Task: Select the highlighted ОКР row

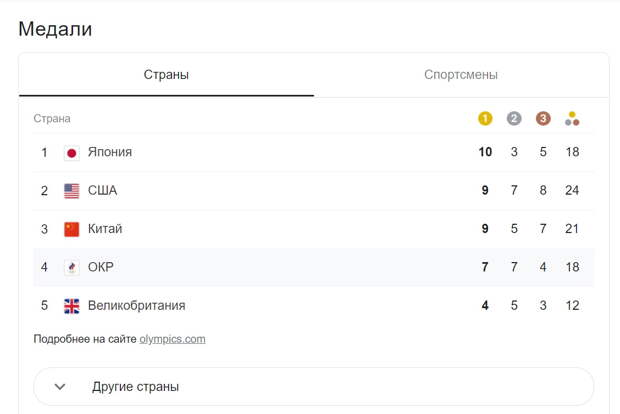Action: 314,267
